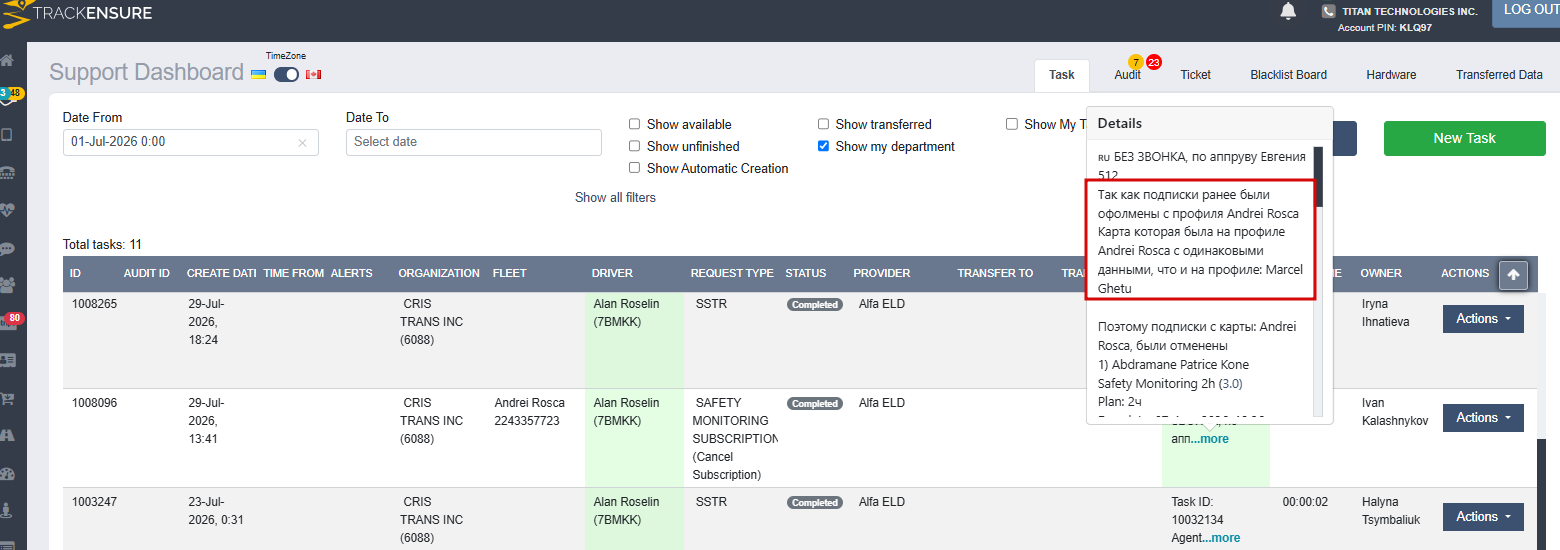
Task: Click the green New Task button
Action: coord(1464,138)
